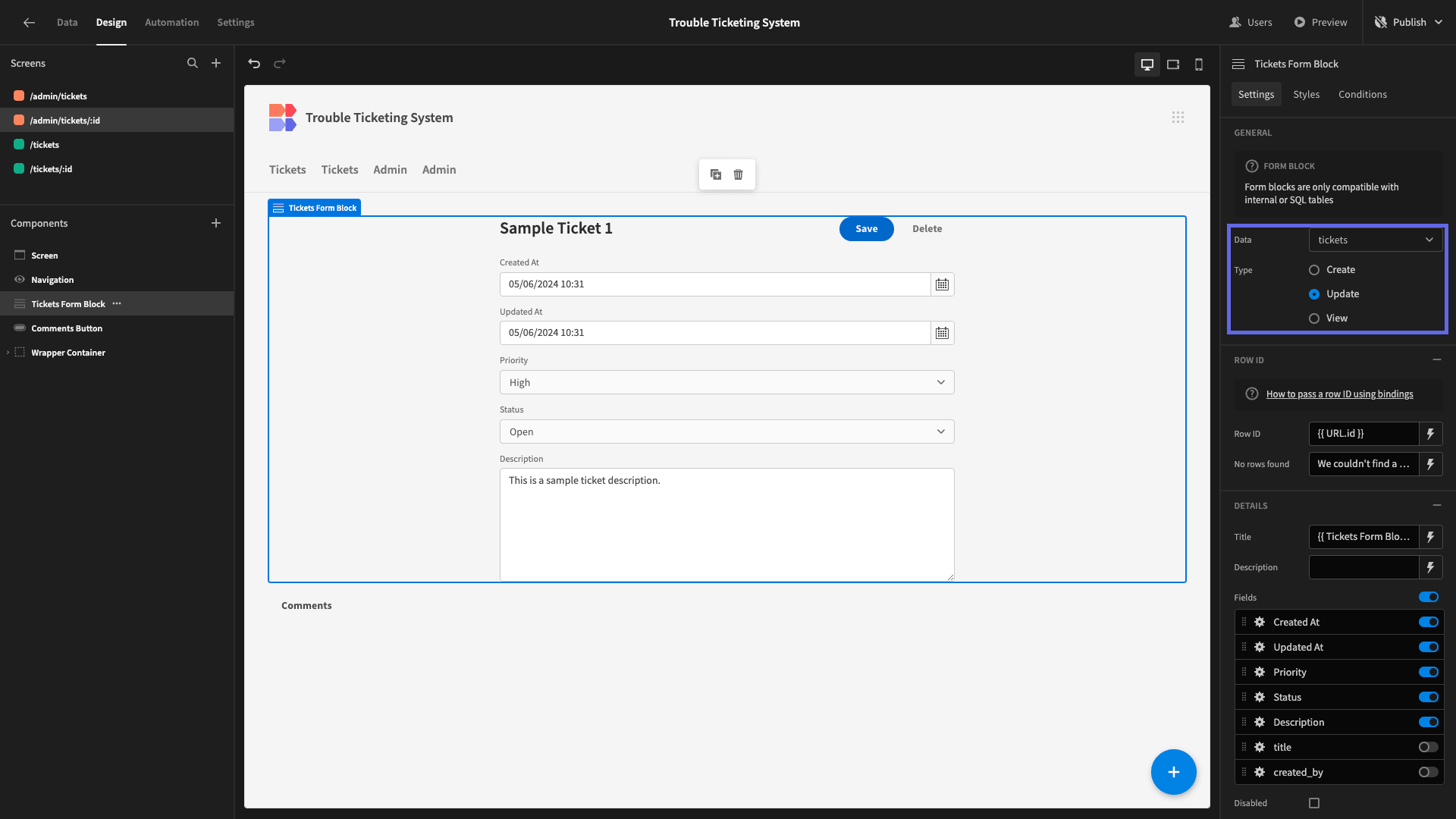Open Created At calendar picker
Viewport: 1456px width, 819px height.
point(942,284)
